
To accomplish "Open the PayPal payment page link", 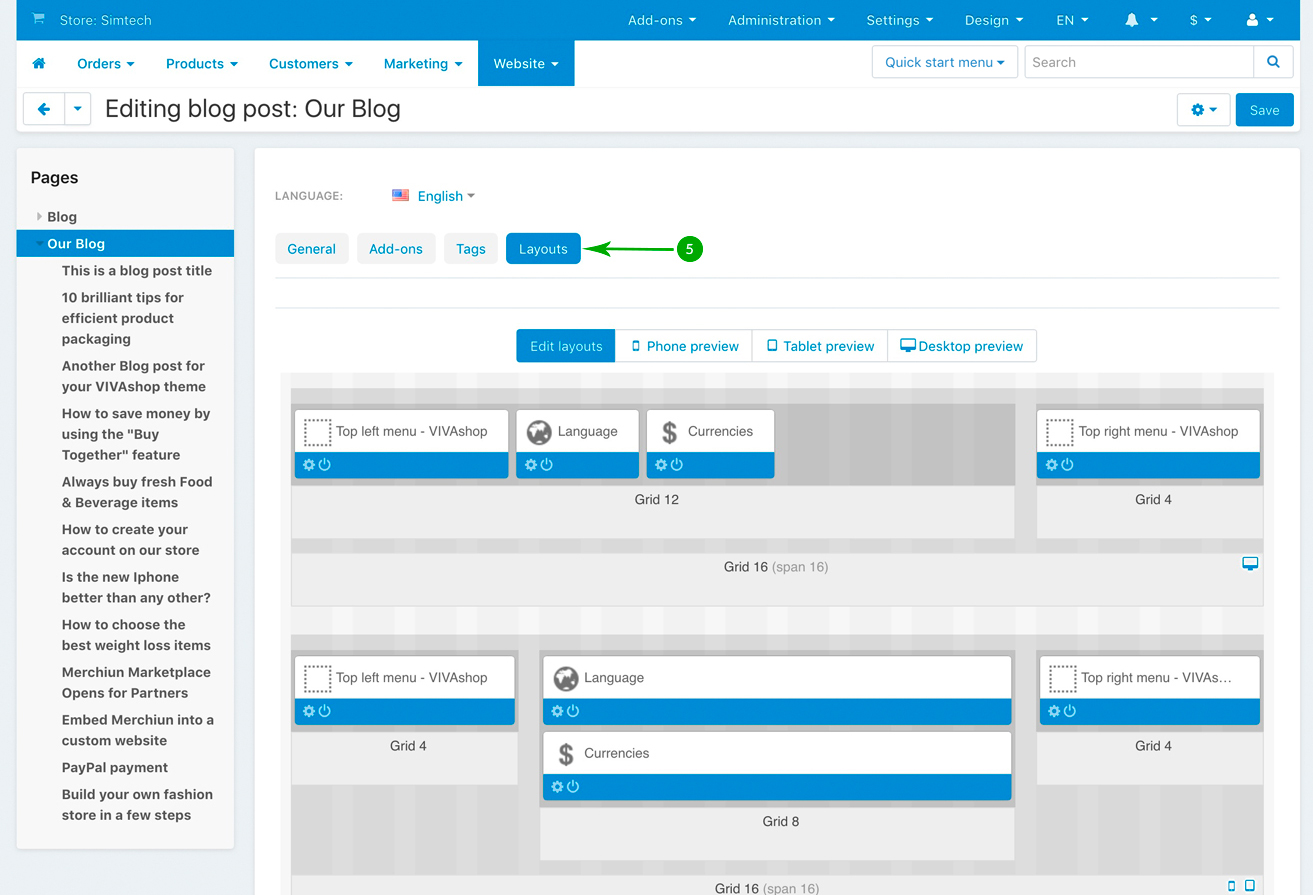I will [x=115, y=767].
